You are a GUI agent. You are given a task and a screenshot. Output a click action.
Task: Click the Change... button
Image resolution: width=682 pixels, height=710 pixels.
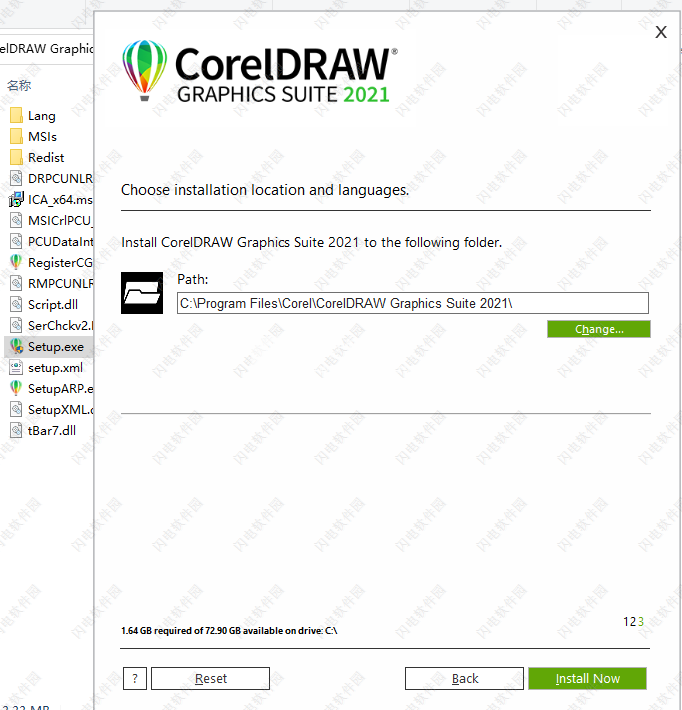coord(599,329)
